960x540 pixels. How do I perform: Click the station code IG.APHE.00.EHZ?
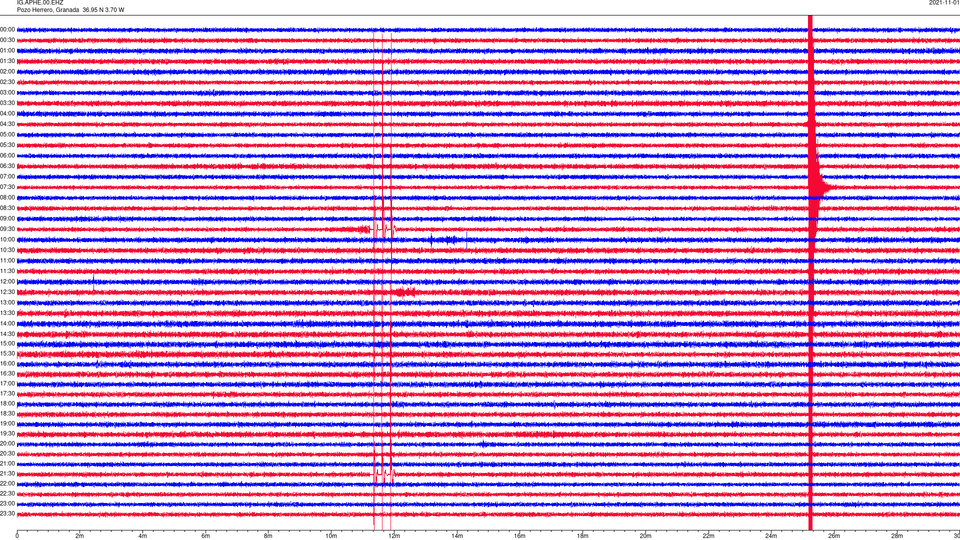click(40, 3)
